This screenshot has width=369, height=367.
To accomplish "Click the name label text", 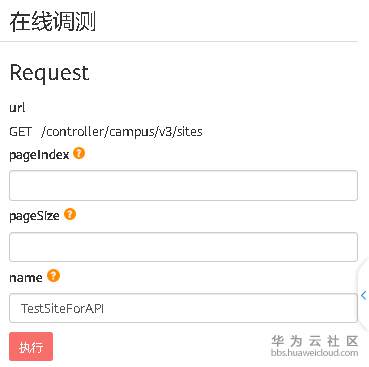I will [26, 278].
